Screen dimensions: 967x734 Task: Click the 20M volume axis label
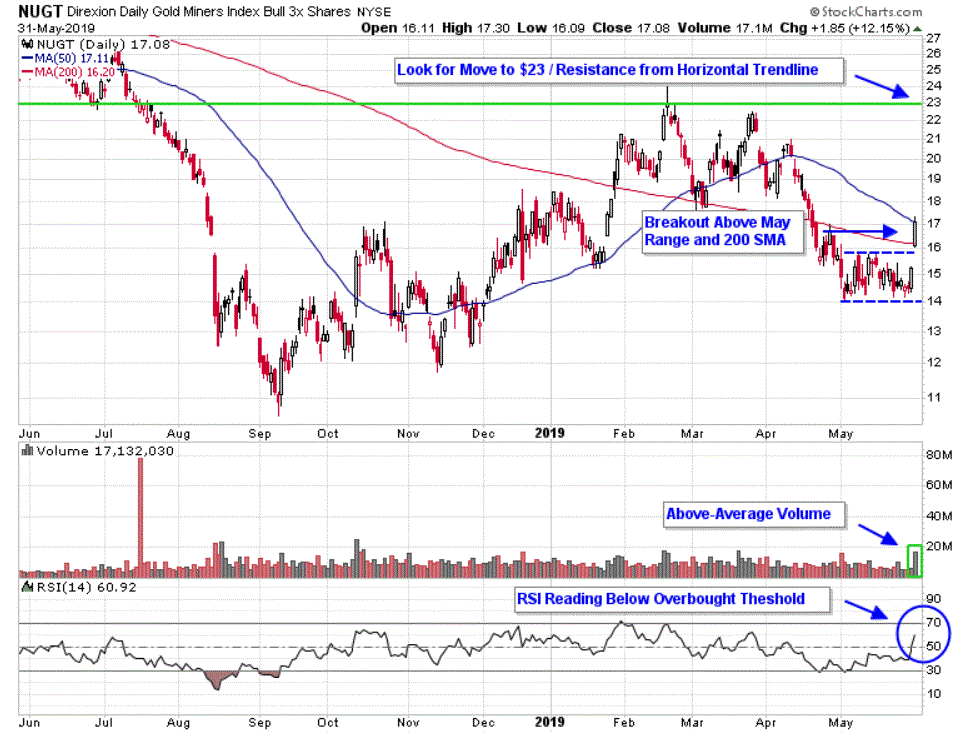[939, 546]
